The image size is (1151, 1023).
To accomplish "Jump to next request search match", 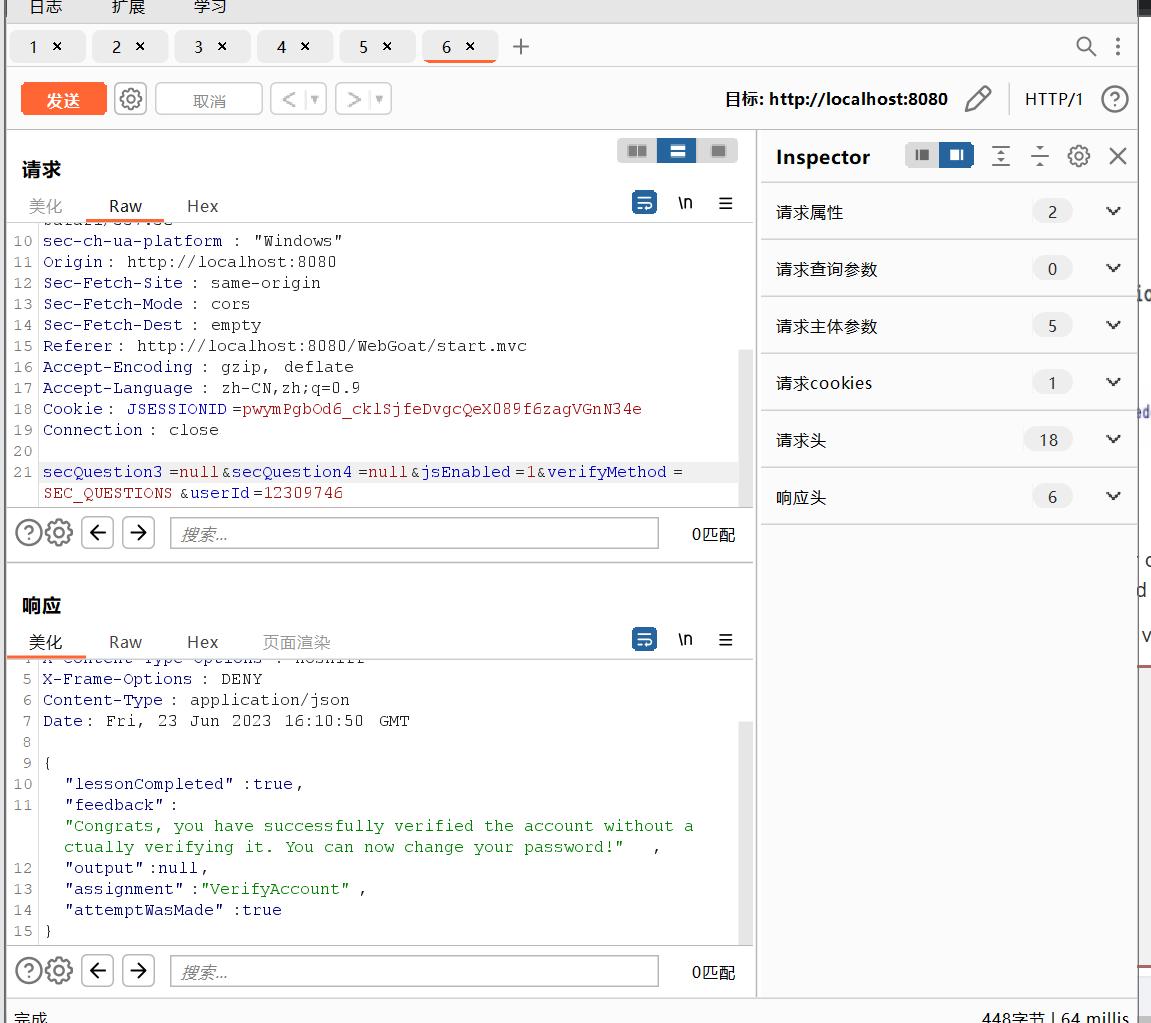I will point(138,533).
